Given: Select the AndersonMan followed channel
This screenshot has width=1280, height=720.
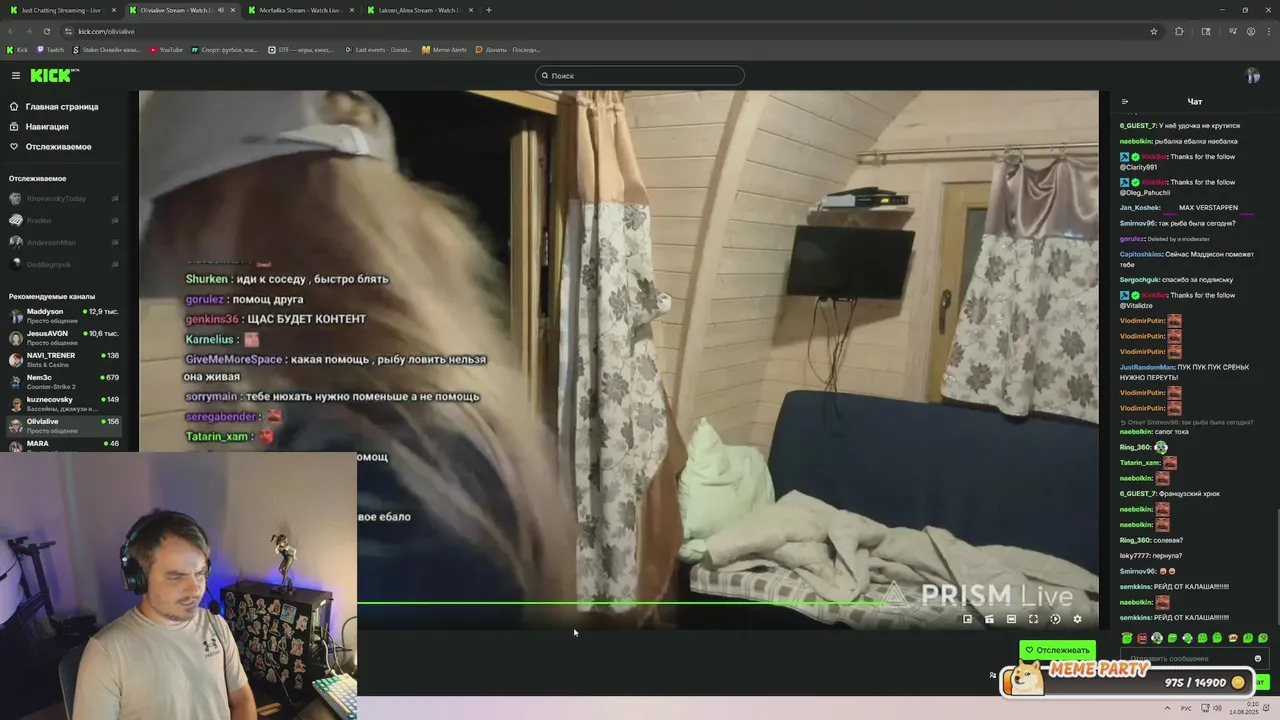Looking at the screenshot, I should [x=63, y=242].
